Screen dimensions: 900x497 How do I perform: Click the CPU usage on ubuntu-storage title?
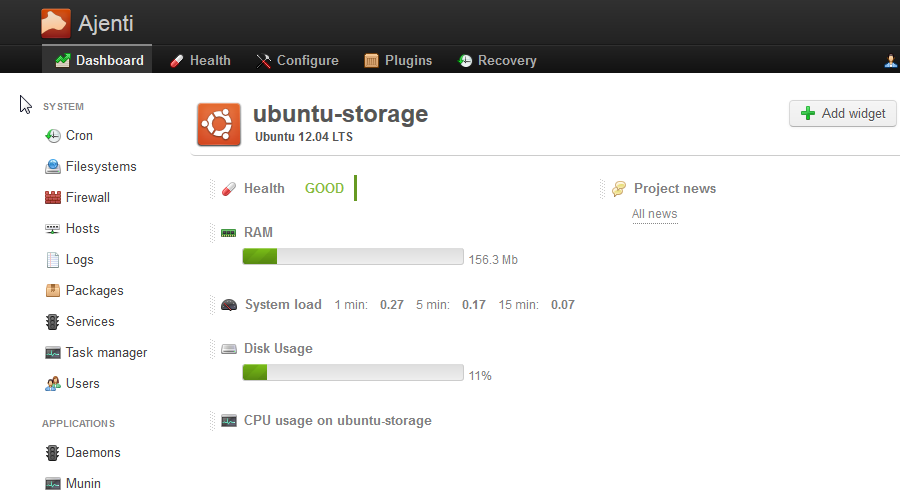338,421
